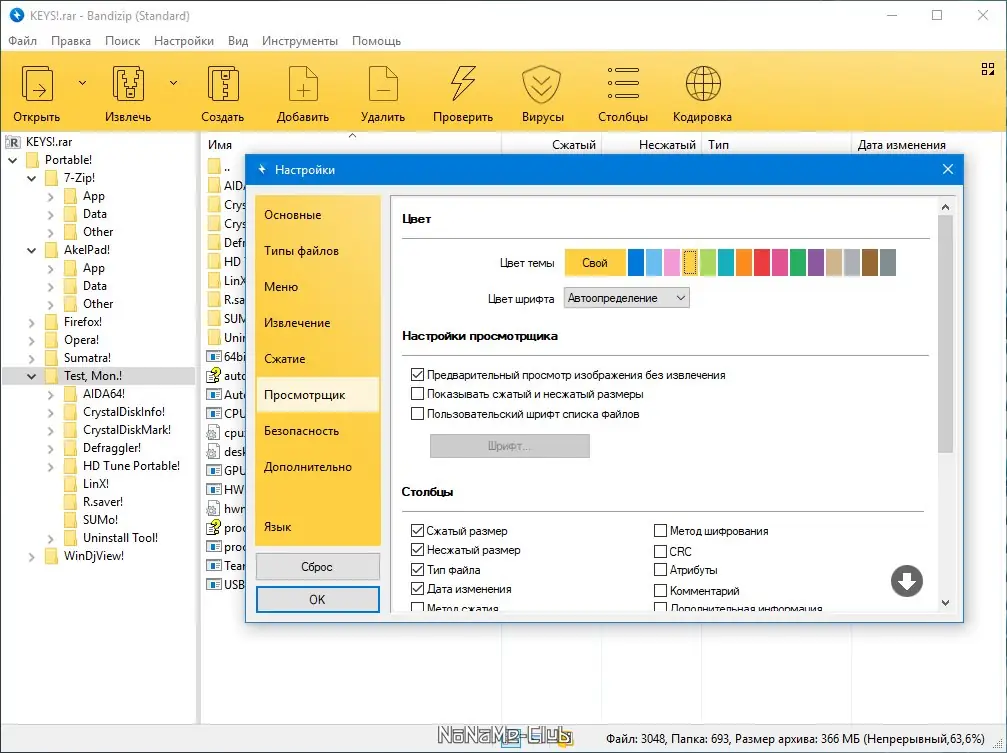Uncheck Тип файла column
This screenshot has height=753, width=1007.
417,570
